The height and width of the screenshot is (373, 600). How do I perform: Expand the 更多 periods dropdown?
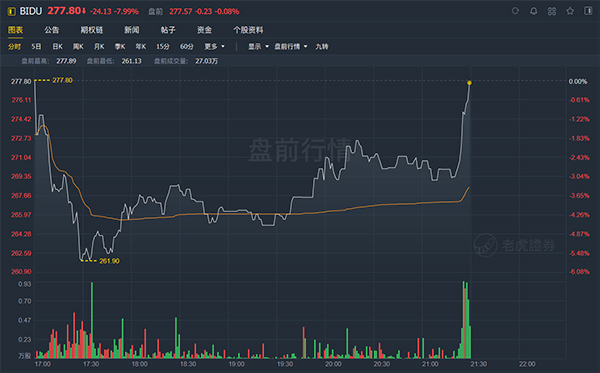click(214, 47)
